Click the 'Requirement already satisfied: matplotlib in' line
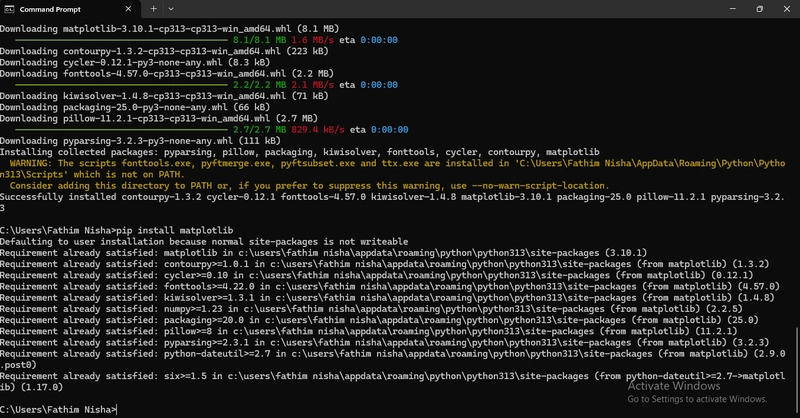Viewport: 800px width, 418px height. point(323,253)
